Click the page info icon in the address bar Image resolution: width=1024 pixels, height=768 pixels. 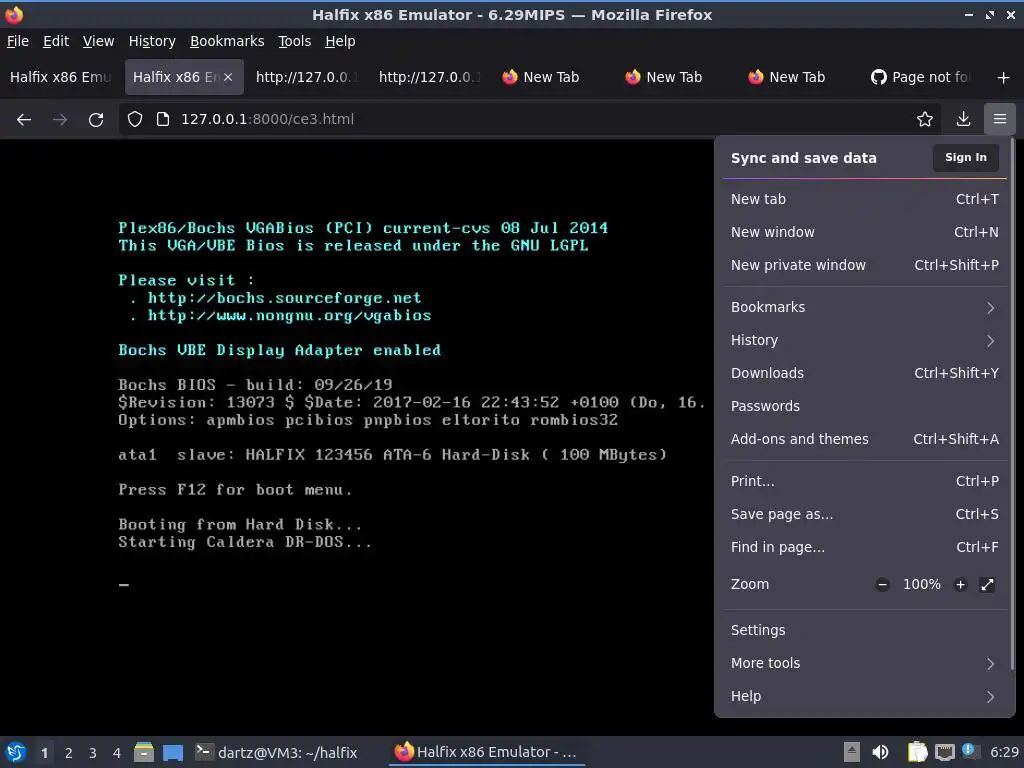[163, 119]
